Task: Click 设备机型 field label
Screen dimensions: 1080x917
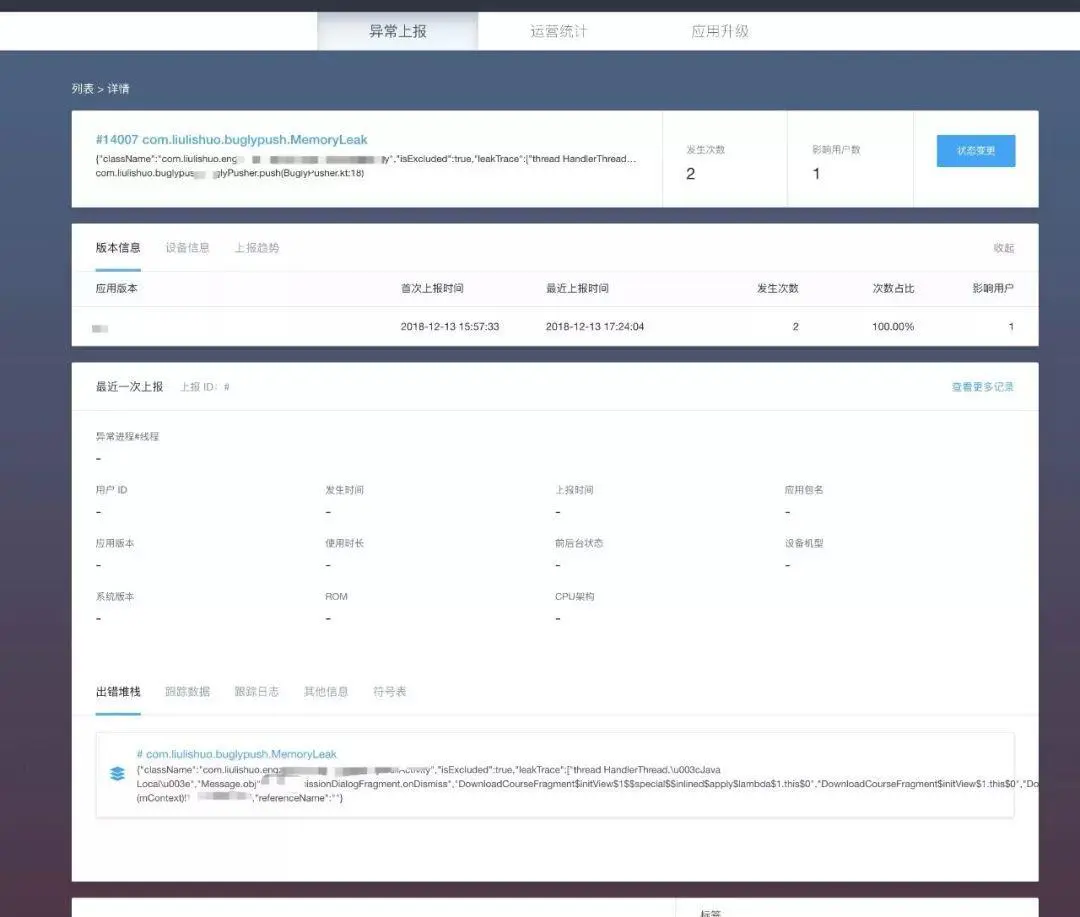Action: (x=804, y=543)
